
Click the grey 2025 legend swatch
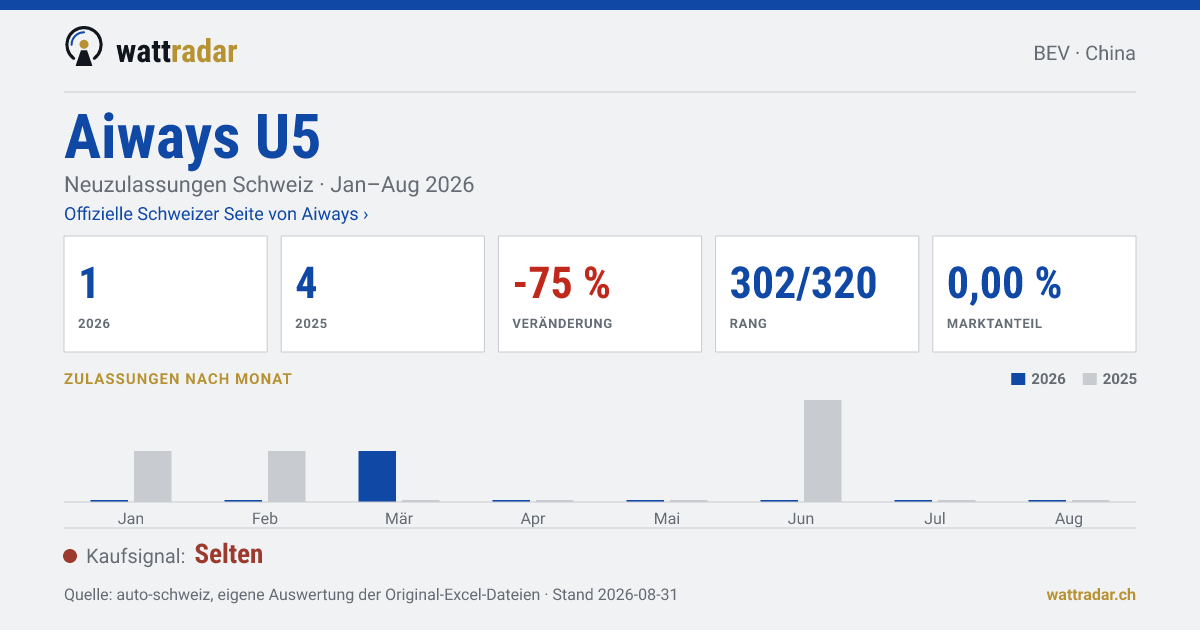(x=1090, y=379)
